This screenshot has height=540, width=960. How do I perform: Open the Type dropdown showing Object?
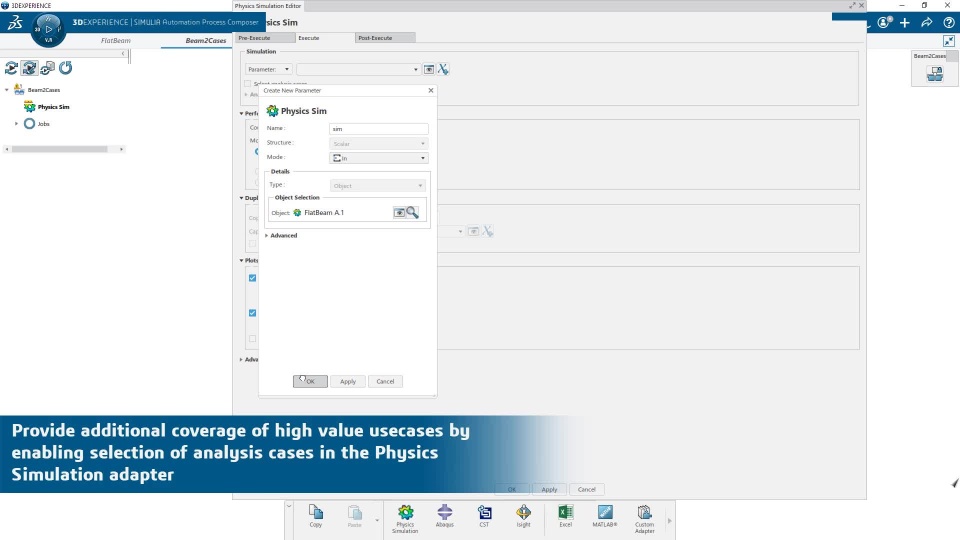[x=378, y=186]
